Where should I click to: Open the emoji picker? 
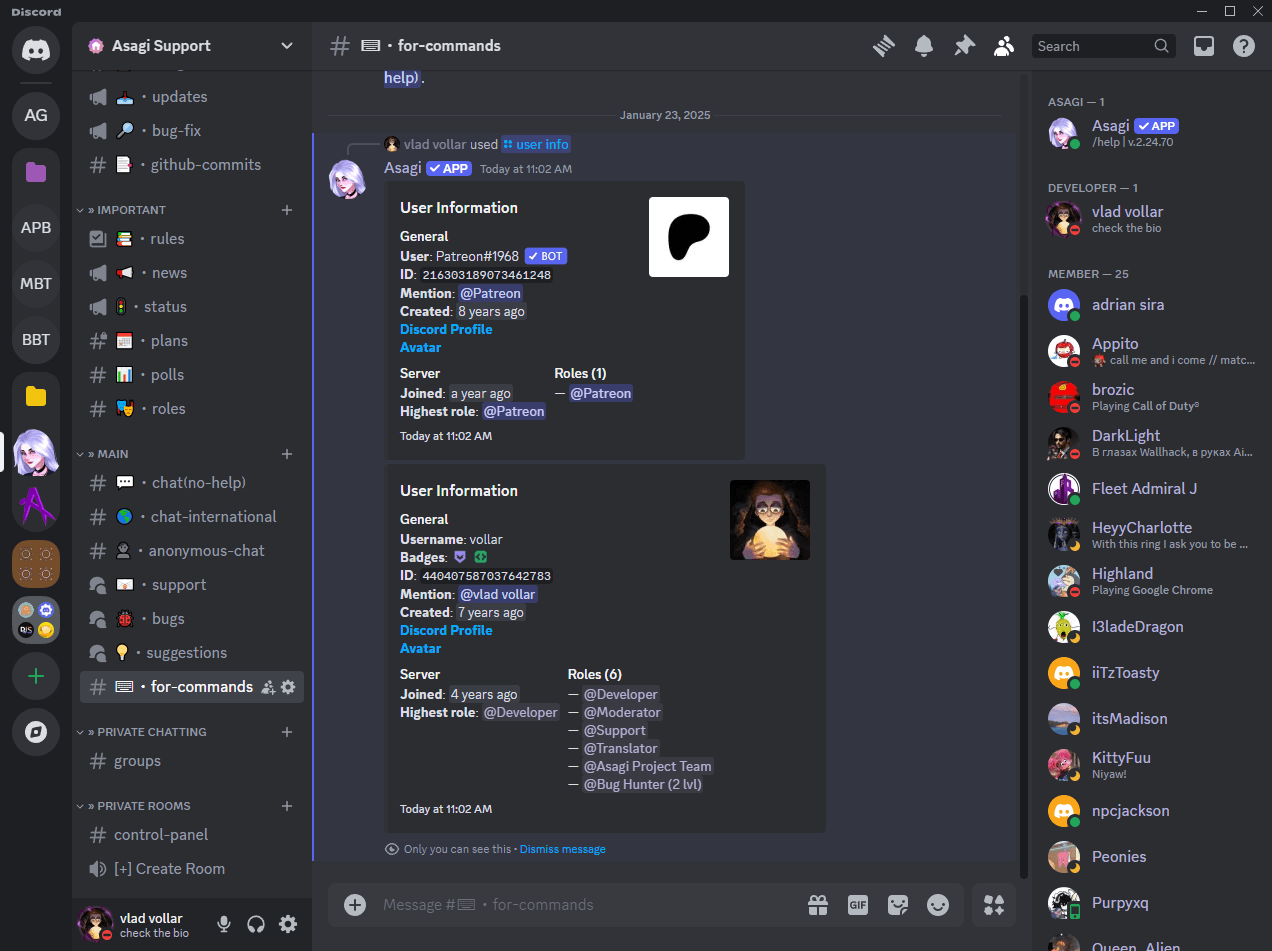click(938, 905)
